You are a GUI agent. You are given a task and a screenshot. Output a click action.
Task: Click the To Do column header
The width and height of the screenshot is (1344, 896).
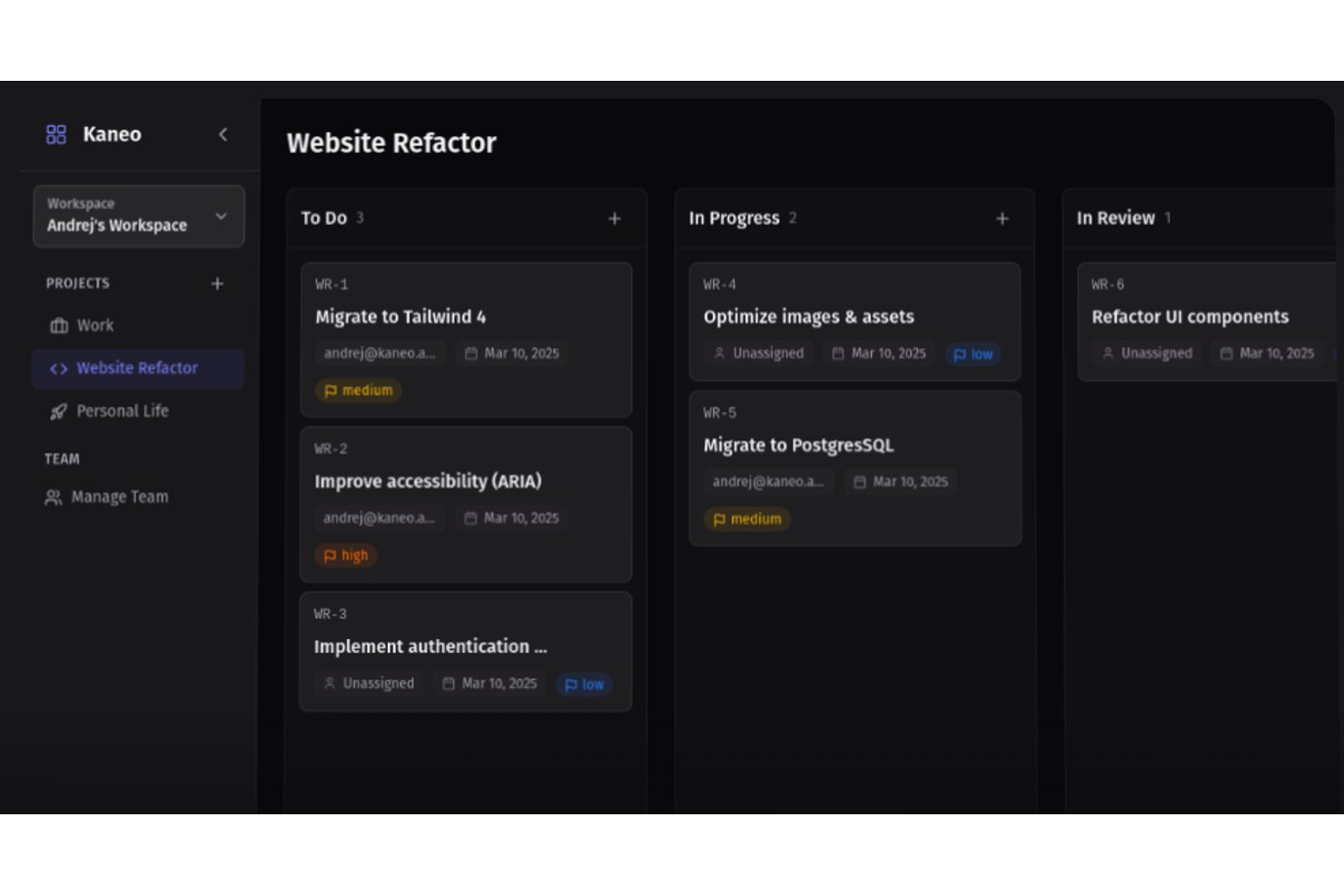click(x=466, y=219)
